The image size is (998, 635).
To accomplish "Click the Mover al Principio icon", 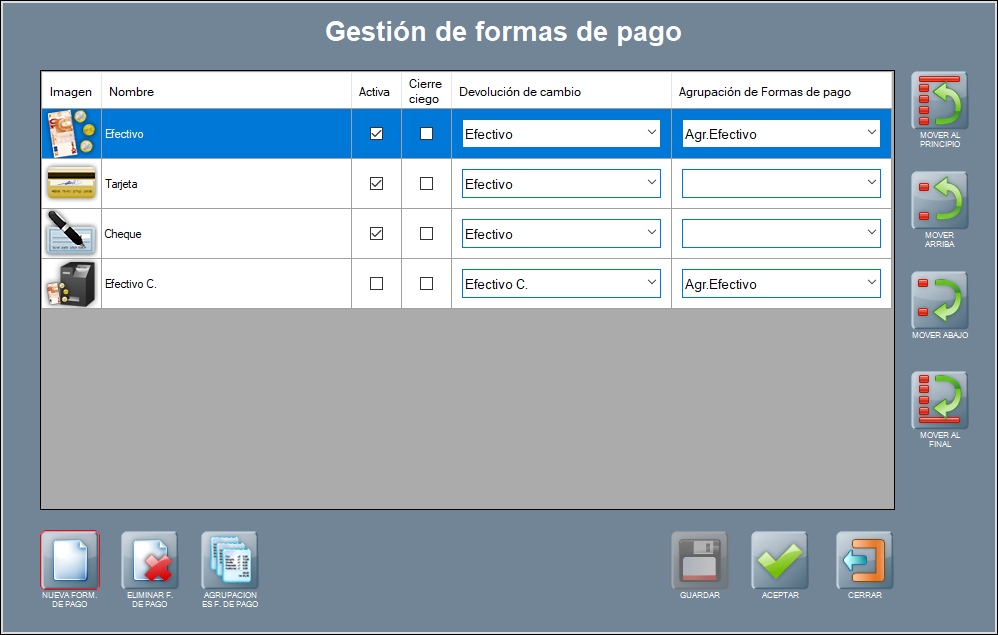I will tap(939, 101).
